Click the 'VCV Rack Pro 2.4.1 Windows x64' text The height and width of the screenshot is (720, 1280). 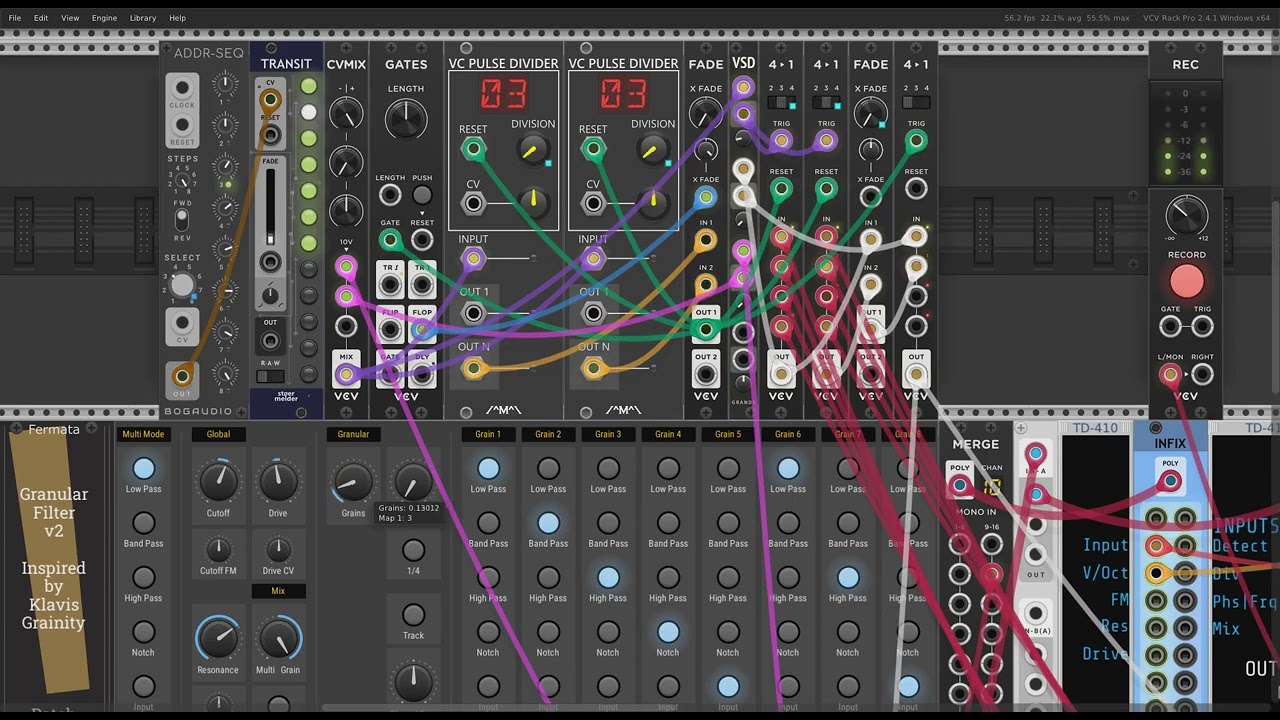1207,18
